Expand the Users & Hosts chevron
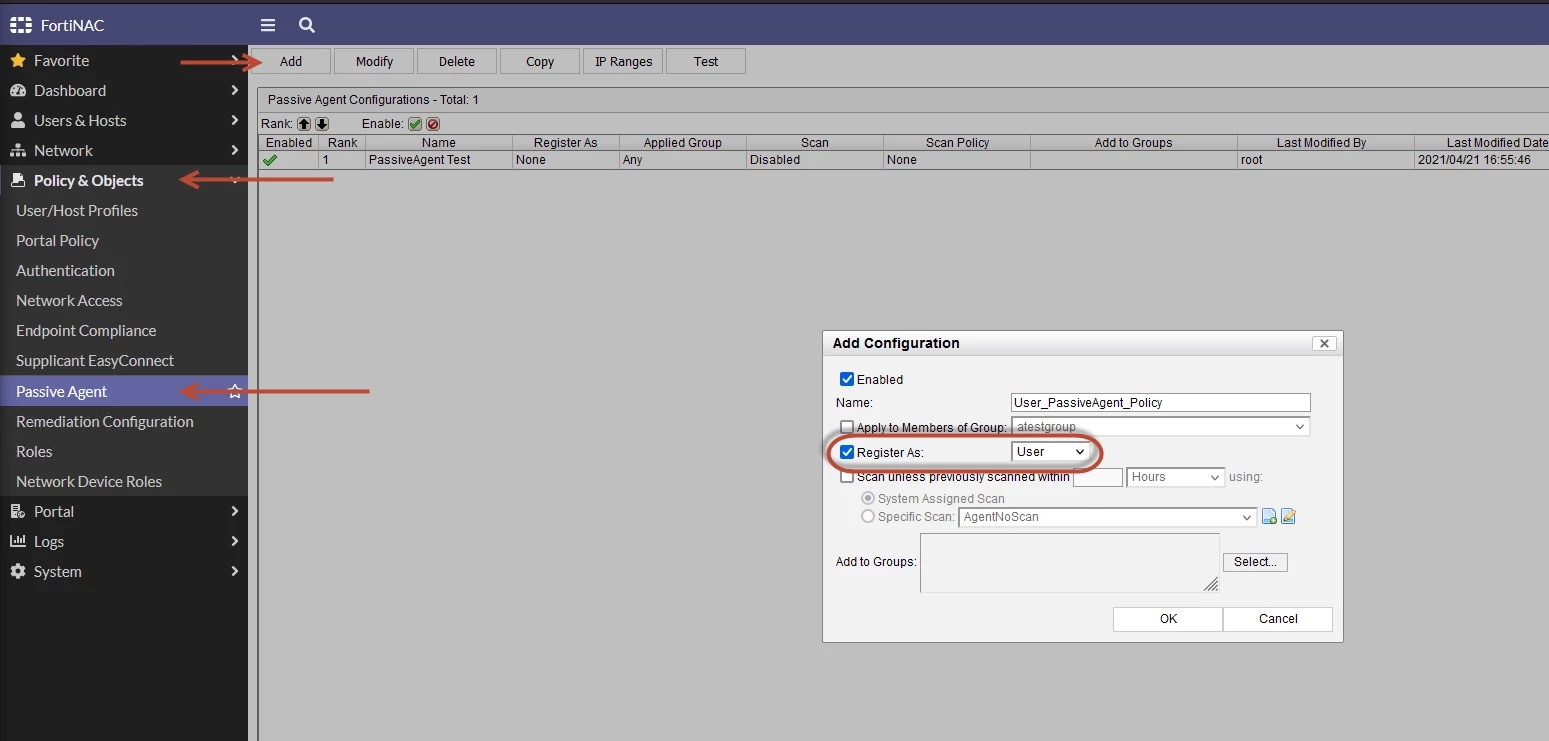 (235, 121)
